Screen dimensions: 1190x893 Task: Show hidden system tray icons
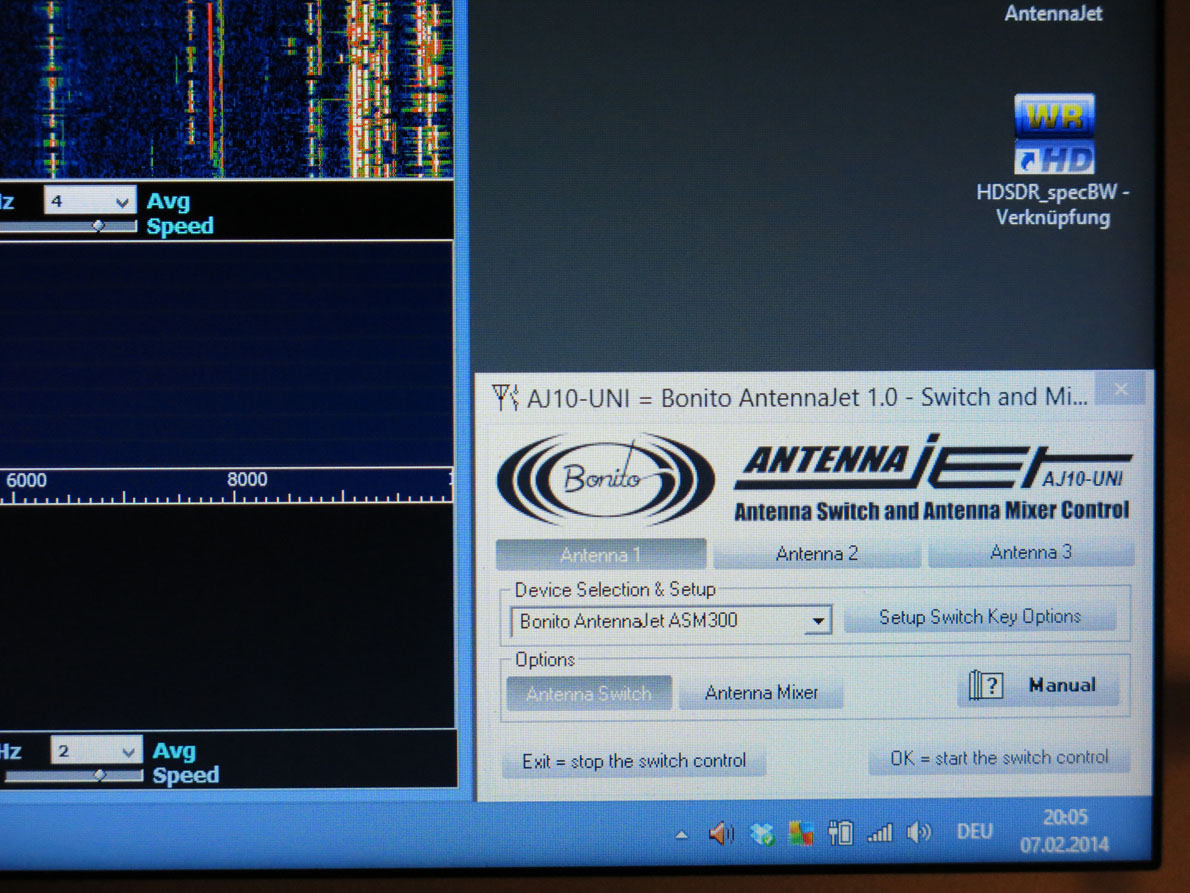pyautogui.click(x=682, y=835)
